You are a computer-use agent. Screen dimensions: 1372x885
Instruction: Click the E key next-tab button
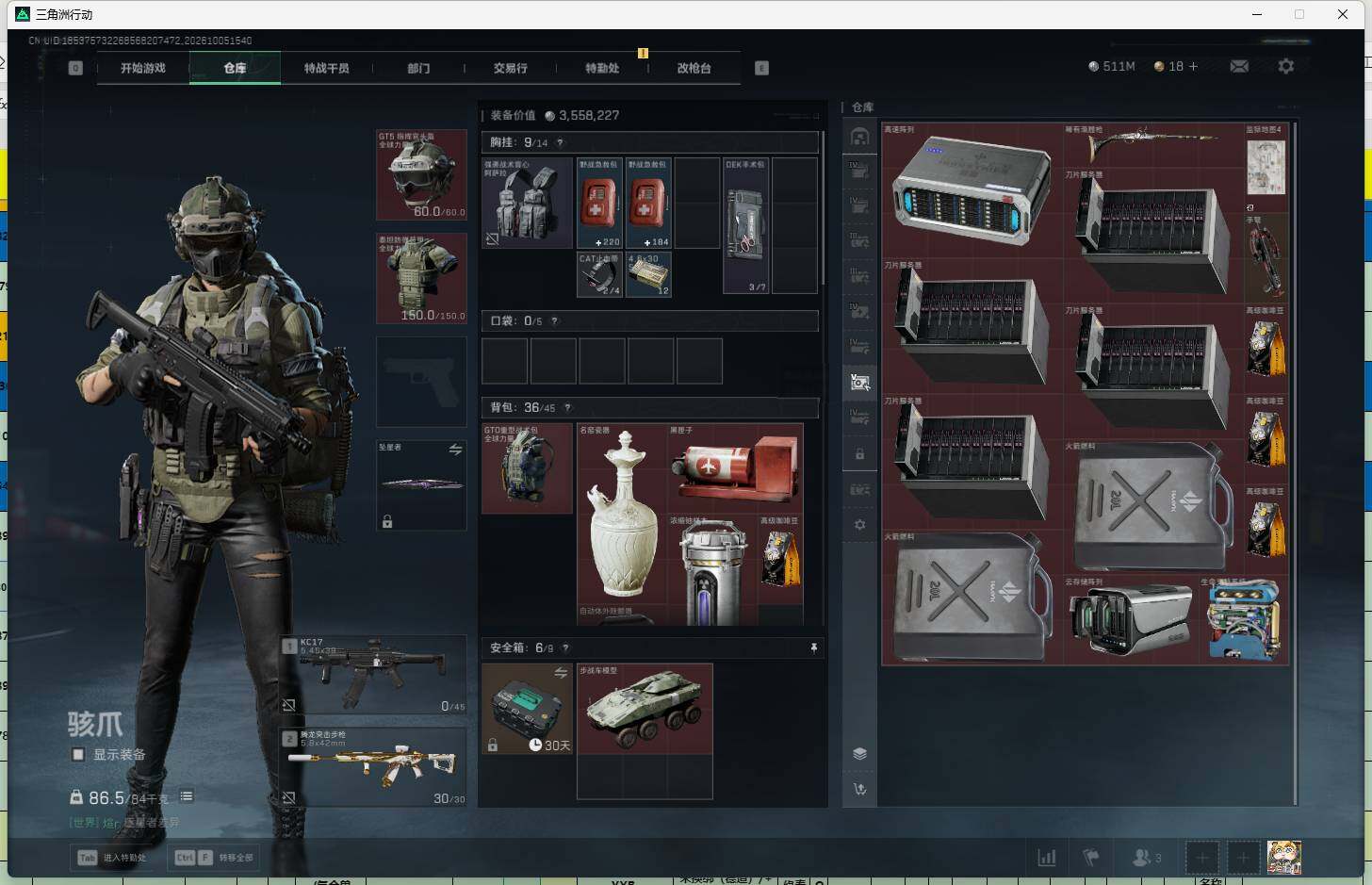761,68
